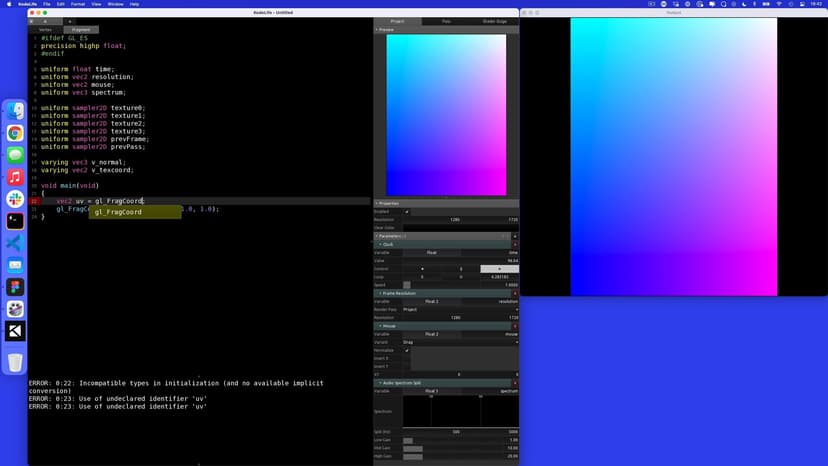
Task: Add a new parameter with the plus icon
Action: tap(515, 236)
